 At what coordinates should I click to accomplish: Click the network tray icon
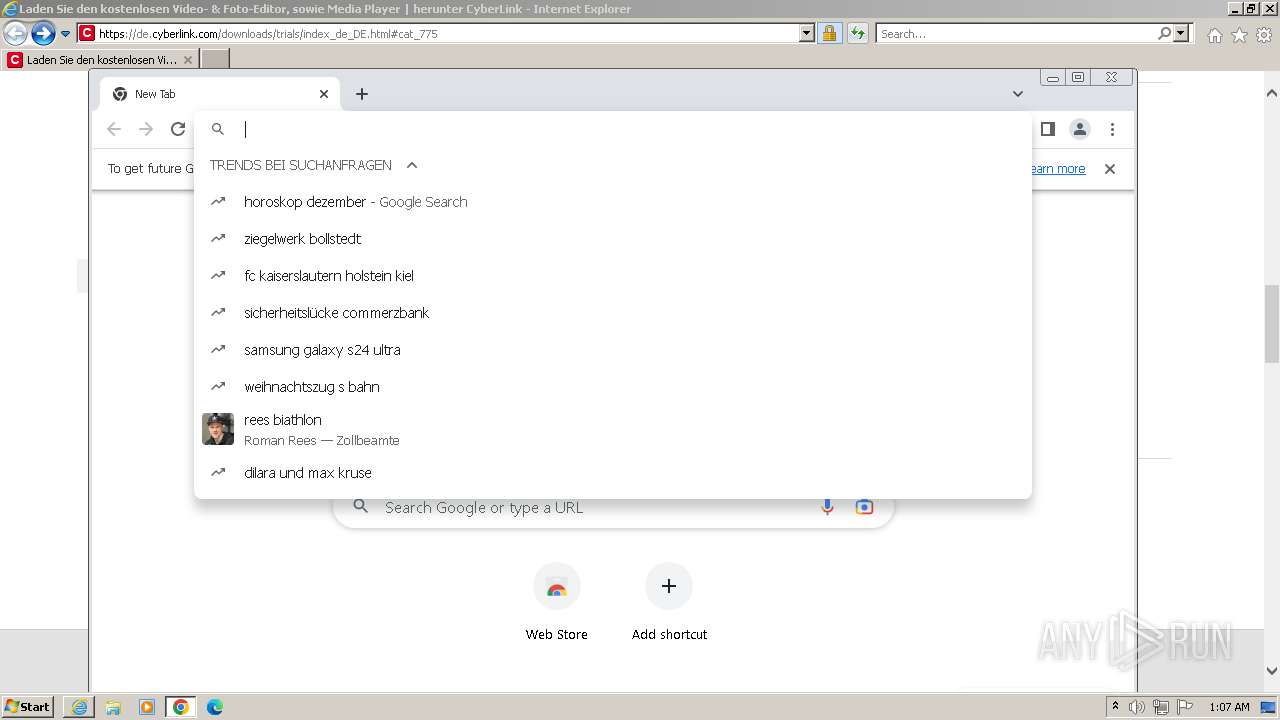pos(1161,707)
